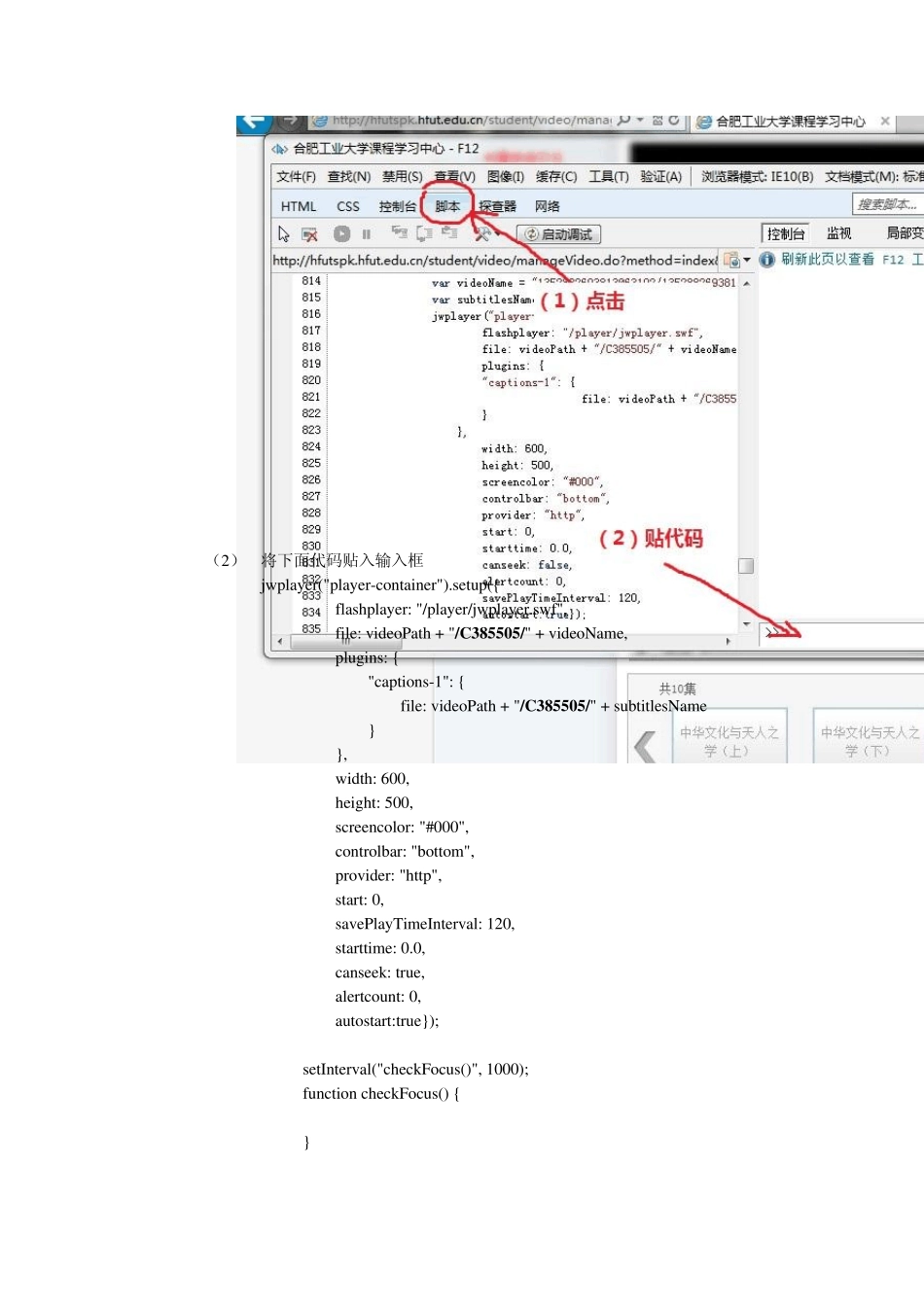Screen dimensions: 924x1307
Task: Switch to the 脚本 tab
Action: click(447, 206)
